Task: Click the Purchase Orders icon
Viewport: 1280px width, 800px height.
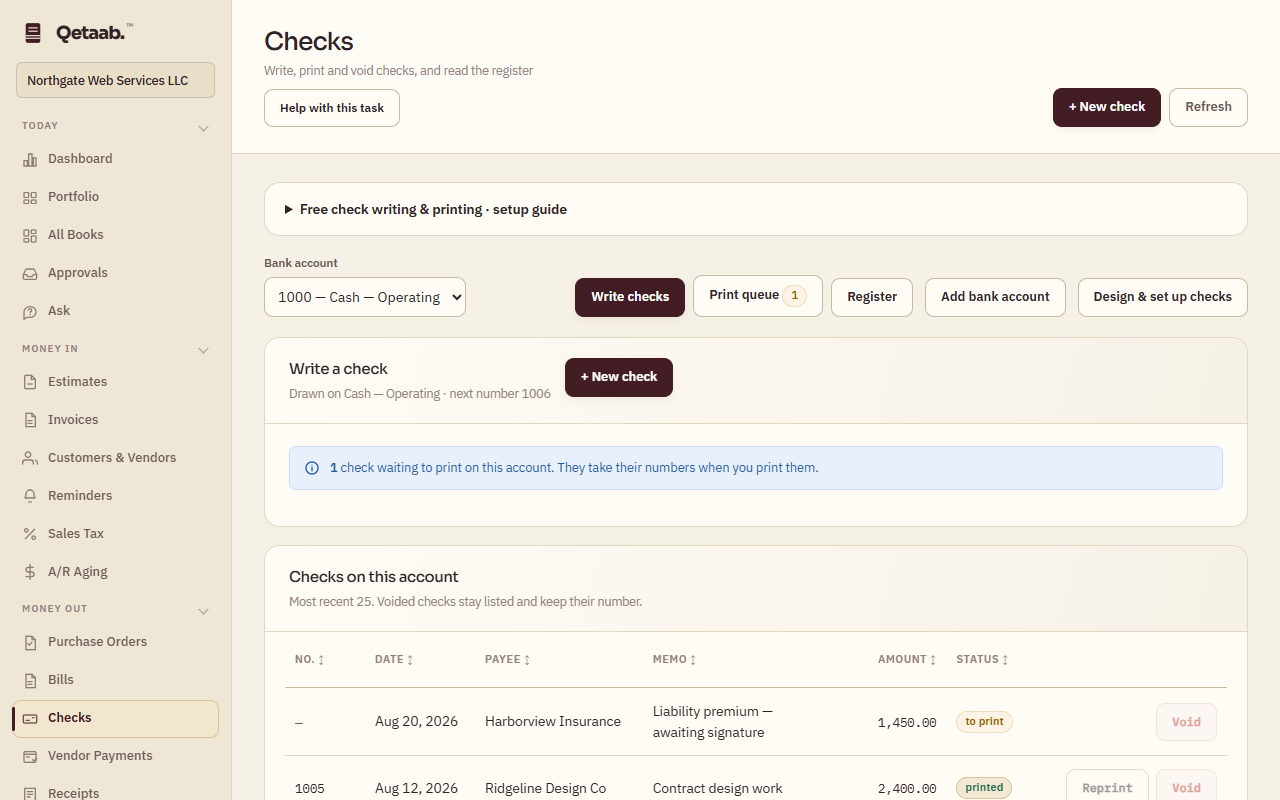Action: coord(30,642)
